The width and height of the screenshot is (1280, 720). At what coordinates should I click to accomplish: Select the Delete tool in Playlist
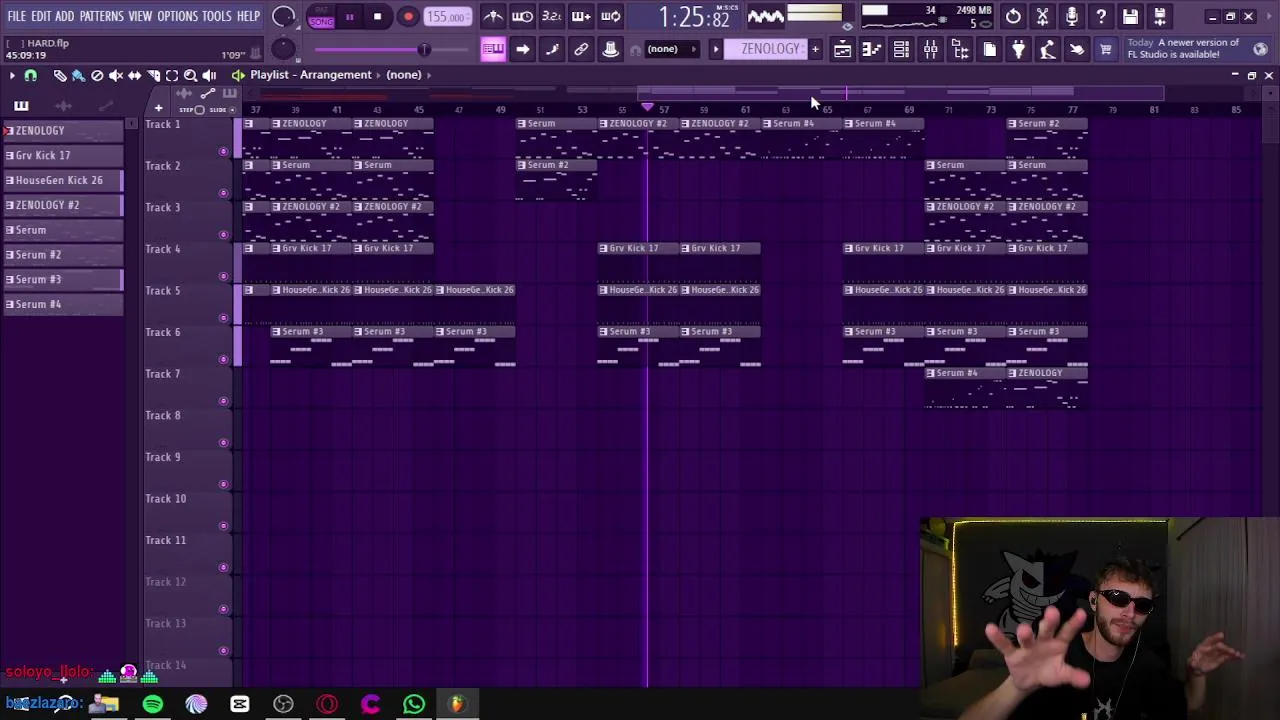point(97,75)
